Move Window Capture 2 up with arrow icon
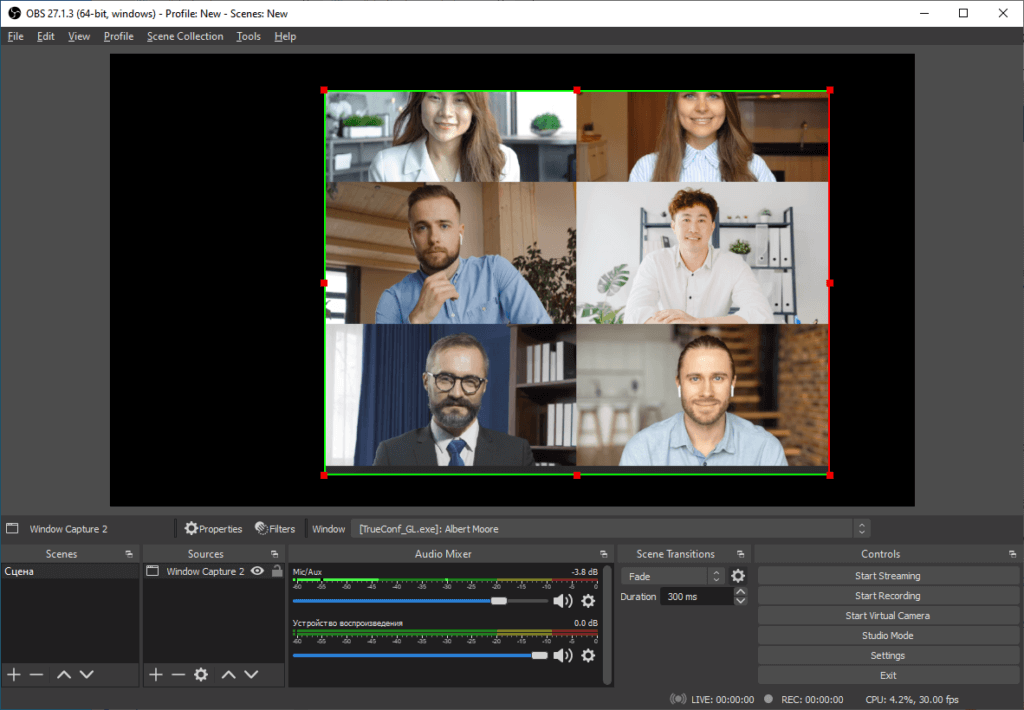 tap(229, 674)
